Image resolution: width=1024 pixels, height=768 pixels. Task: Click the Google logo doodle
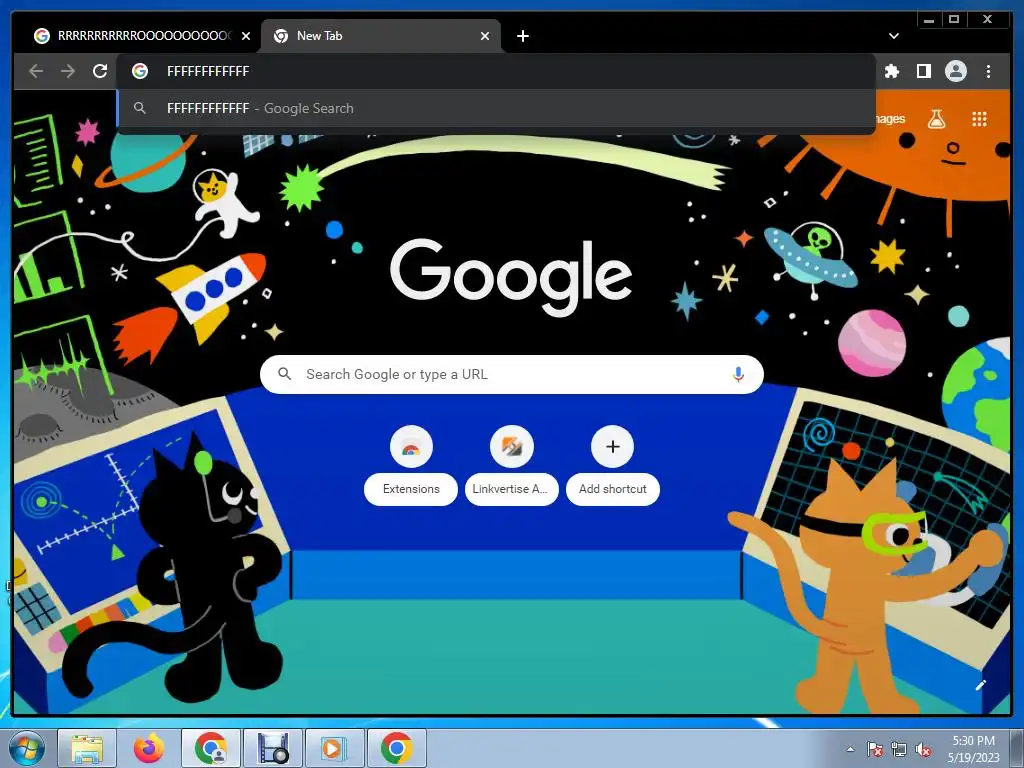[511, 277]
